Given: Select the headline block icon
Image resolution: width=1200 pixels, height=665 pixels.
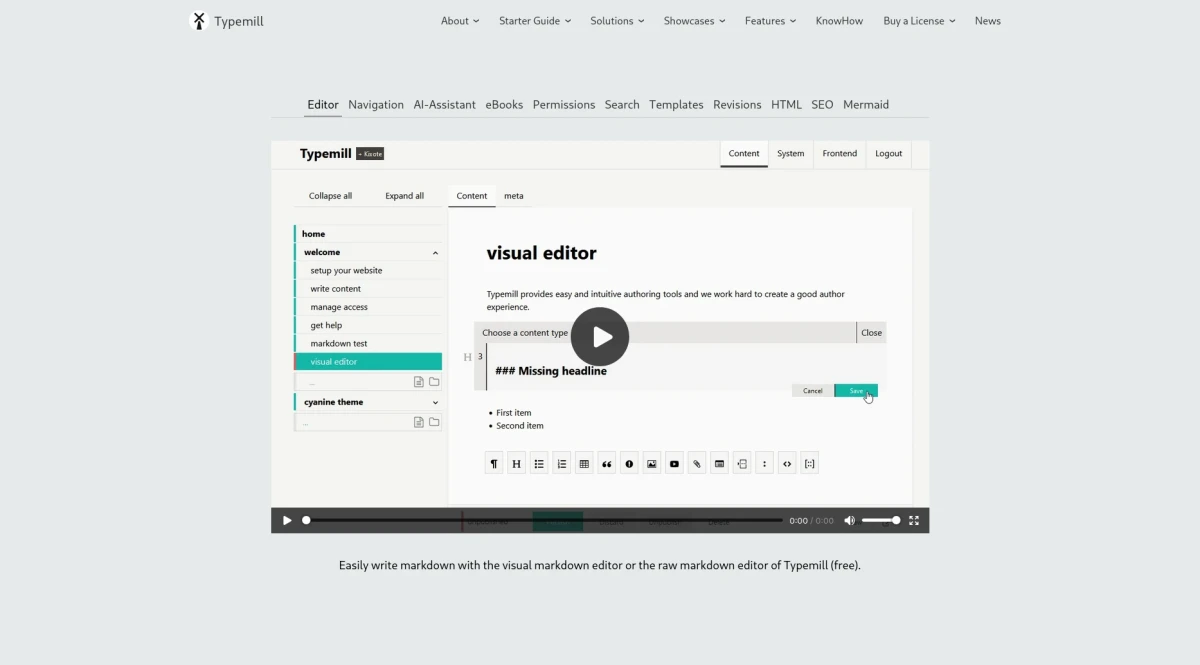Looking at the screenshot, I should click(516, 463).
